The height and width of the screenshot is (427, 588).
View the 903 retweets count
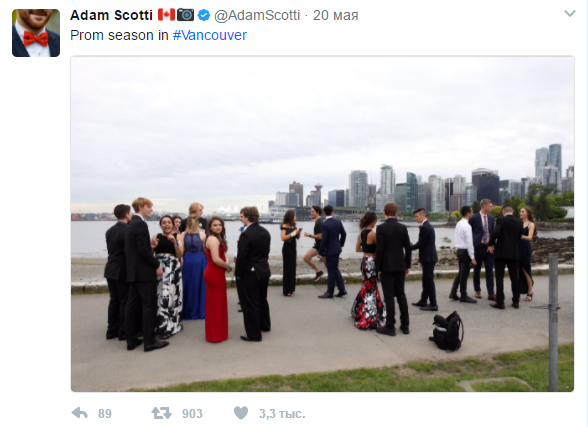pos(192,414)
